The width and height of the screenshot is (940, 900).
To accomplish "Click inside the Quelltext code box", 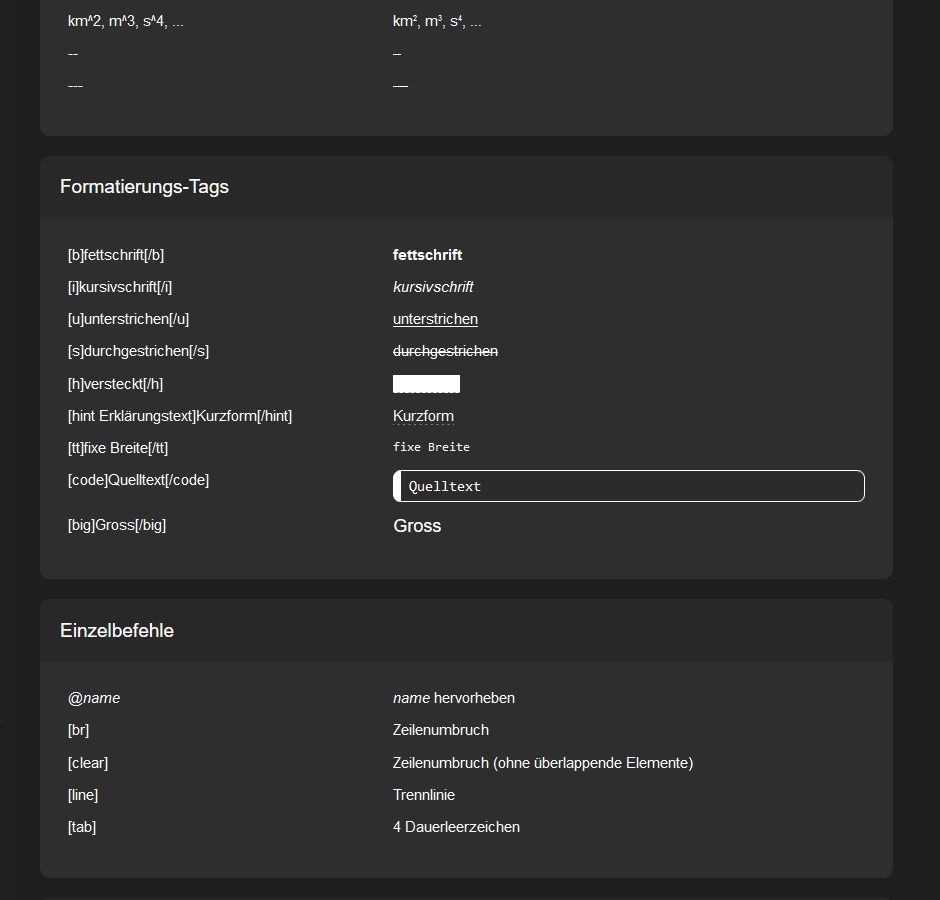I will click(628, 486).
